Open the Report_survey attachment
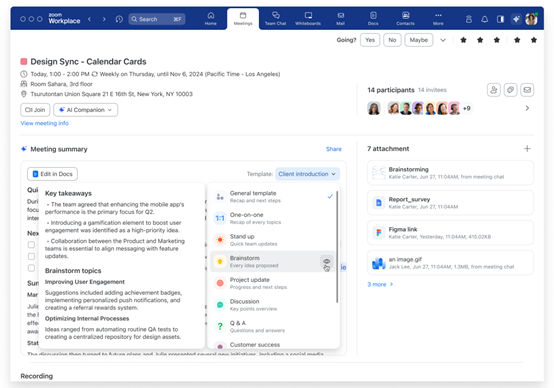 450,203
